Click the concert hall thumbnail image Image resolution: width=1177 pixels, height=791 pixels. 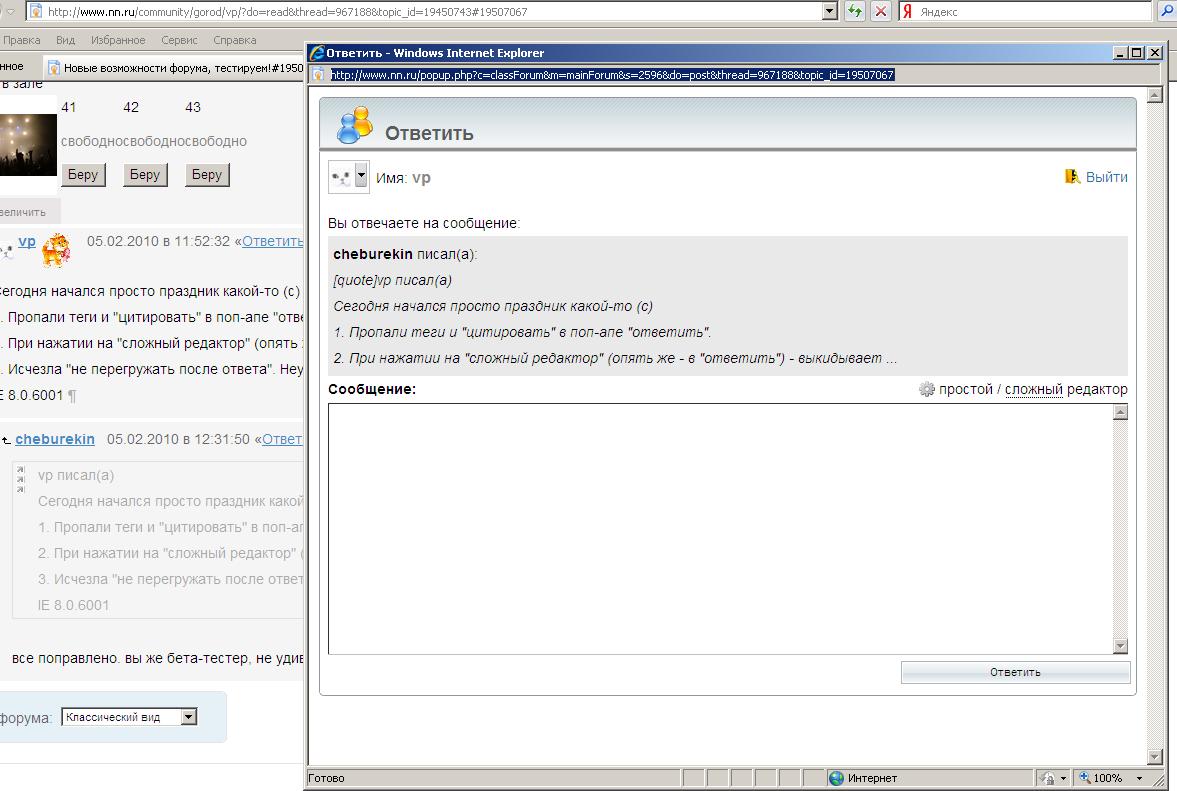(x=28, y=144)
